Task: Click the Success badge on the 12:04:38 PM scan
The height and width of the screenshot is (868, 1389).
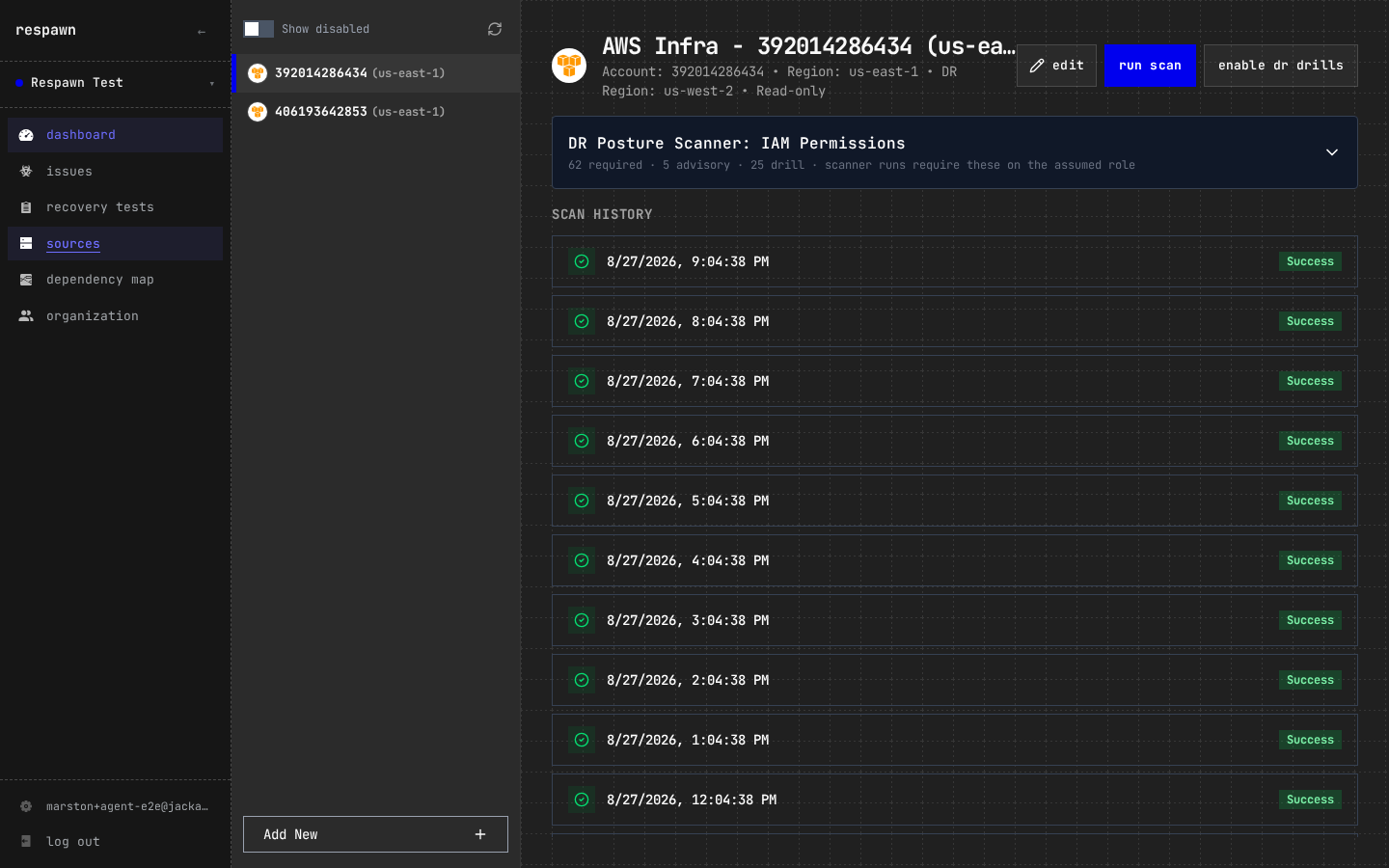Action: (x=1310, y=800)
